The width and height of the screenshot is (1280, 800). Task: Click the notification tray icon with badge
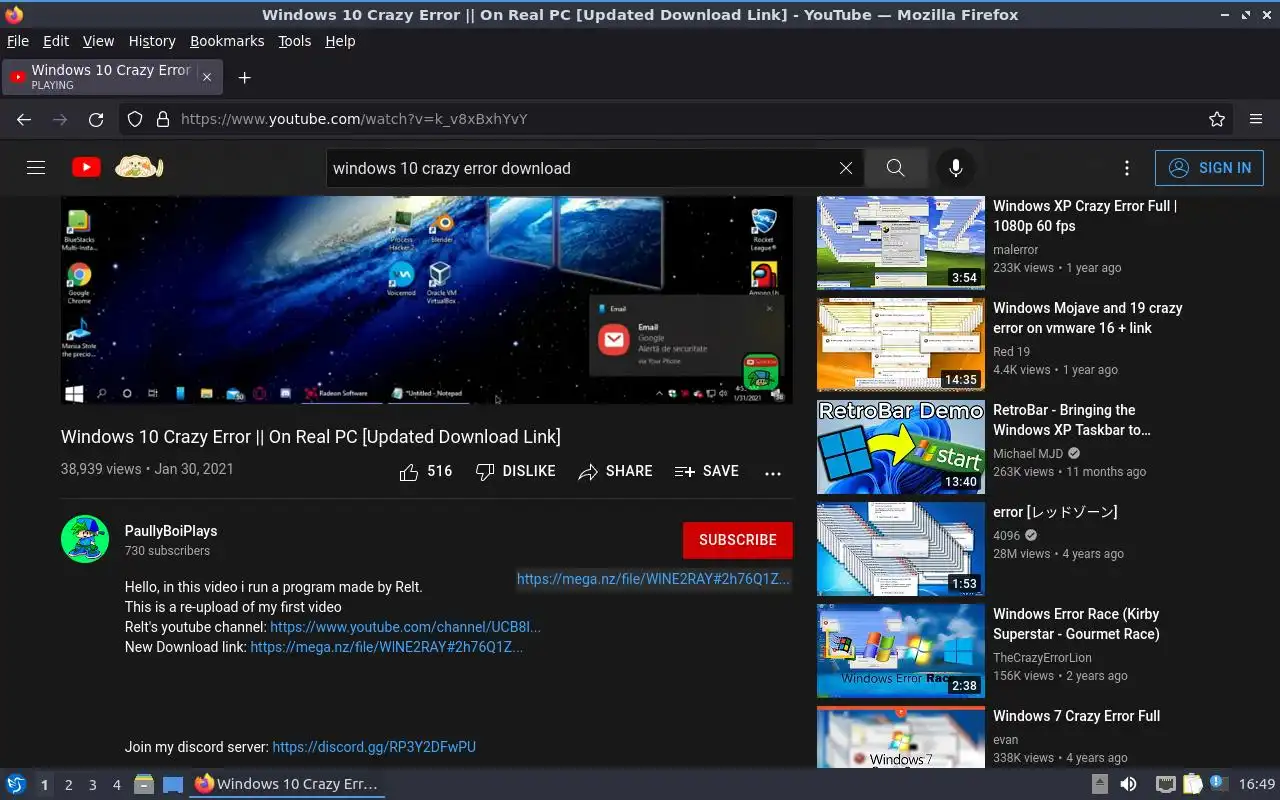point(1219,783)
